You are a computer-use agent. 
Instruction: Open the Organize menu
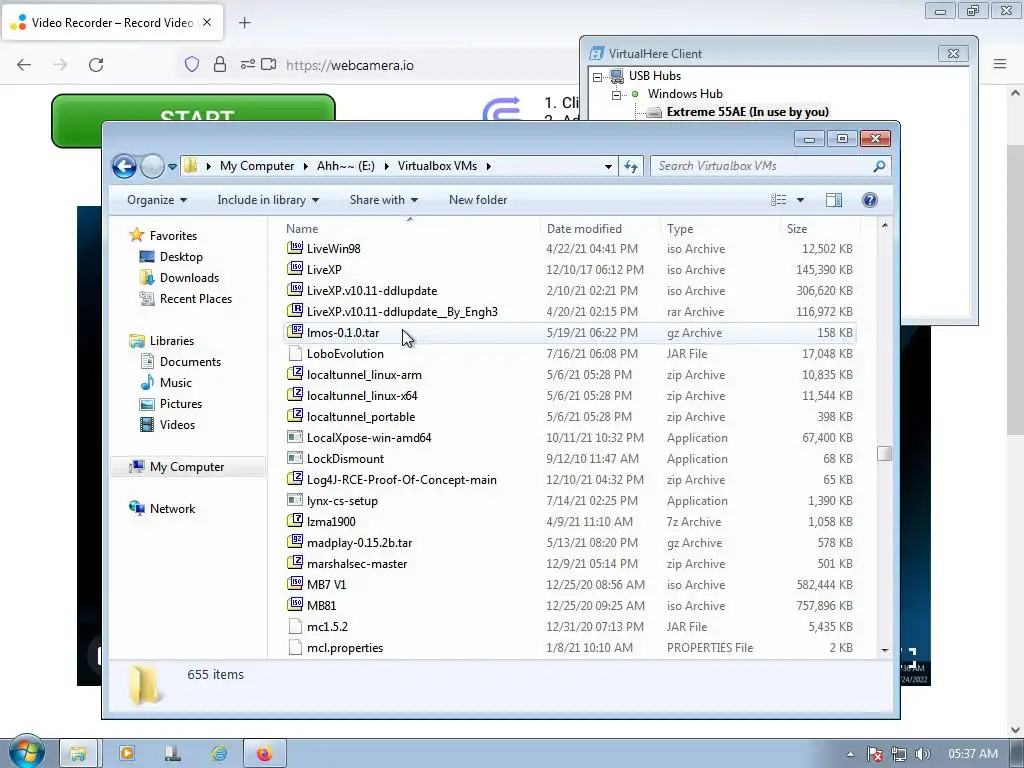pos(157,200)
